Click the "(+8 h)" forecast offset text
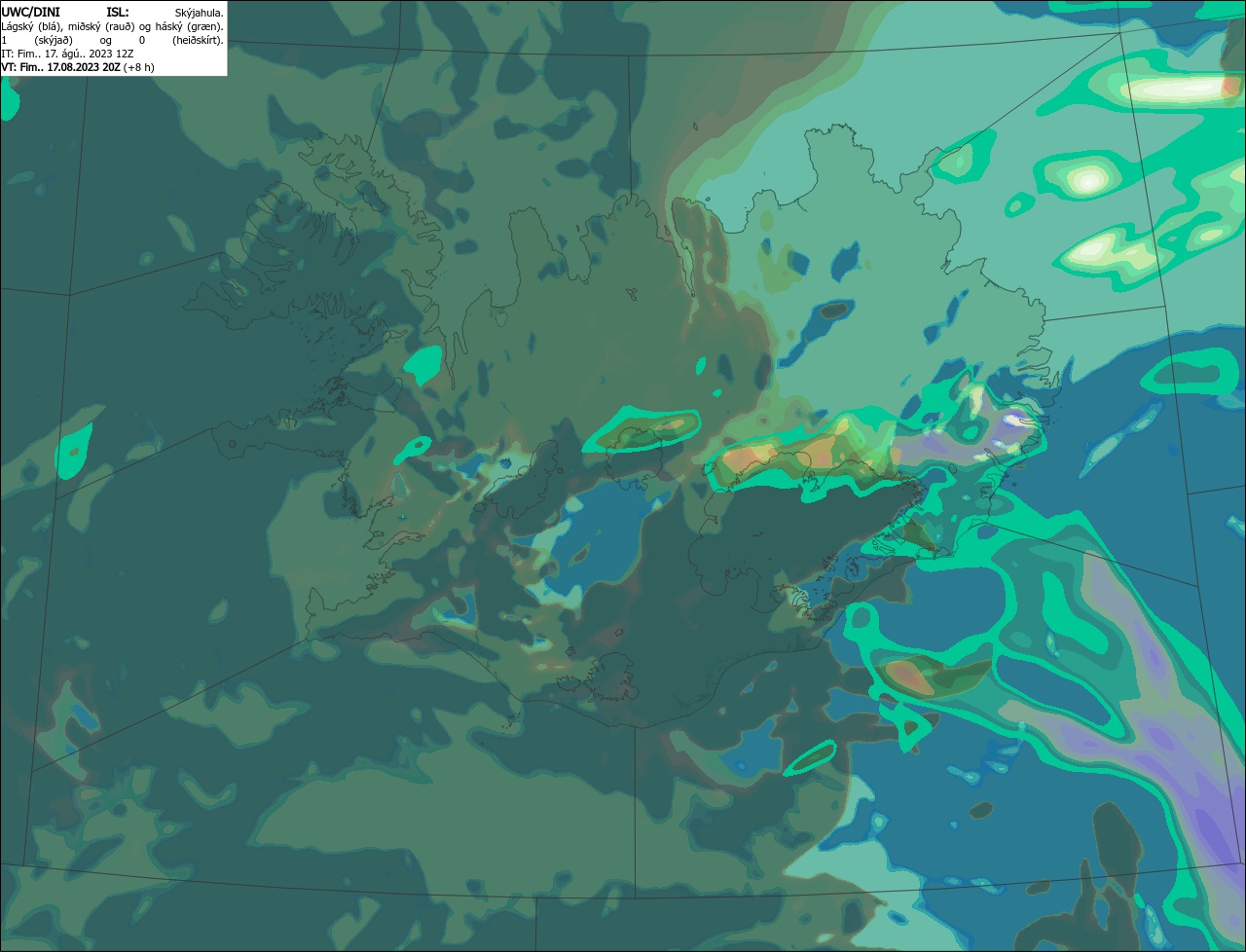This screenshot has height=952, width=1246. point(139,67)
